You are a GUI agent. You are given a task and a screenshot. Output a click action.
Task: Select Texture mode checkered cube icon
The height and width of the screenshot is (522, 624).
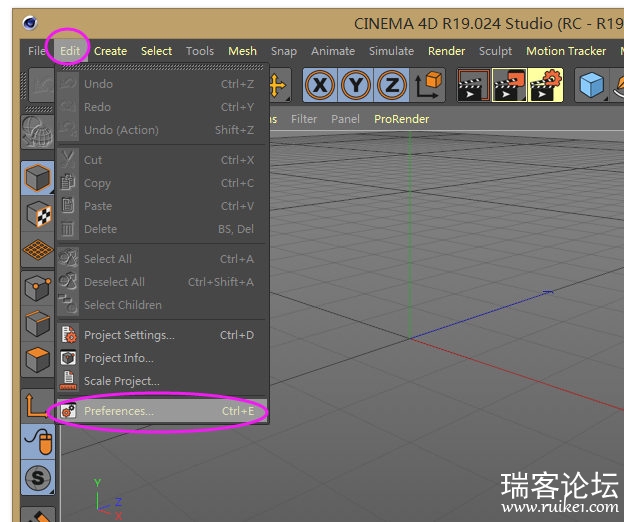coord(37,214)
